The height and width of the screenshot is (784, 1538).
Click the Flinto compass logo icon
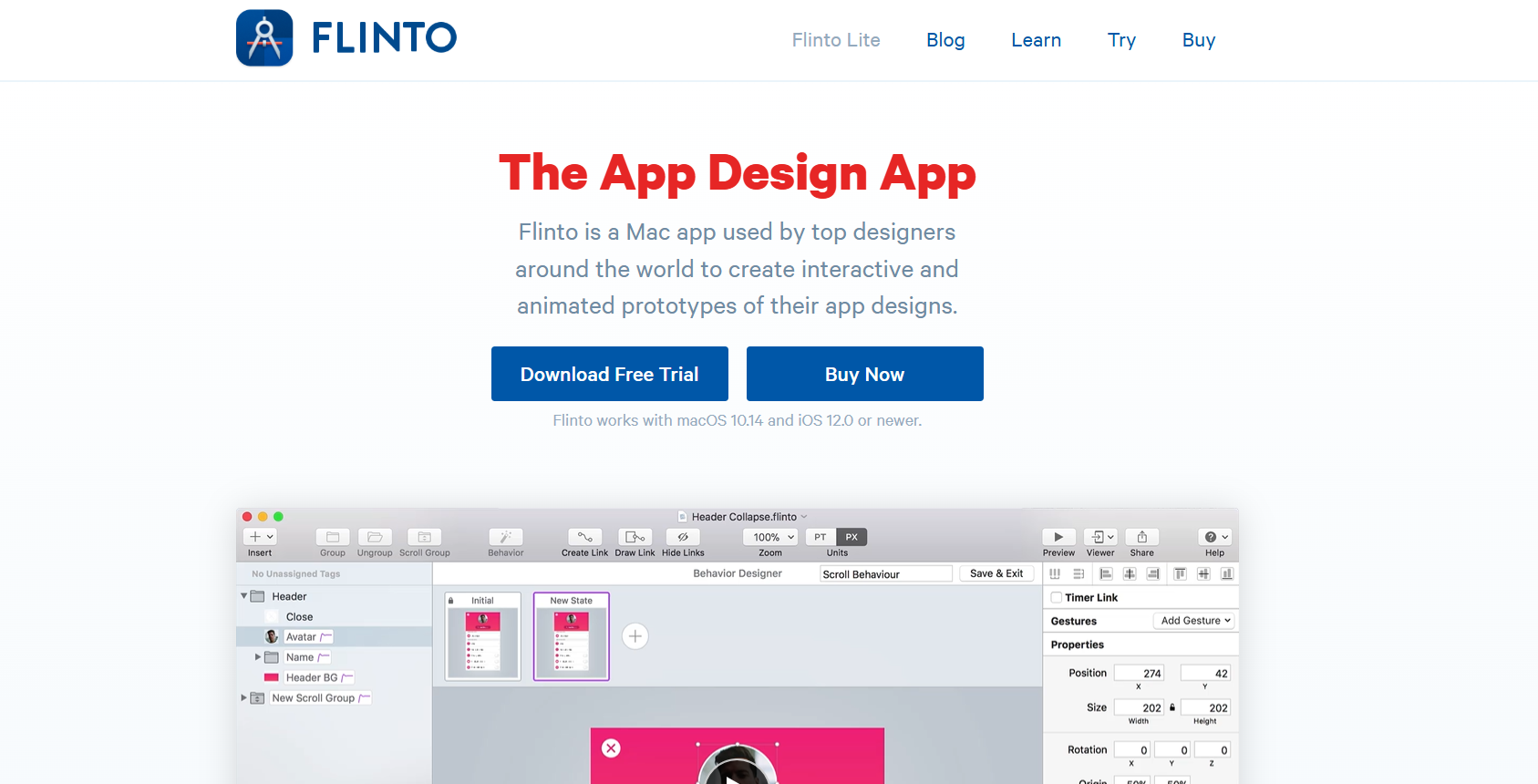tap(264, 38)
